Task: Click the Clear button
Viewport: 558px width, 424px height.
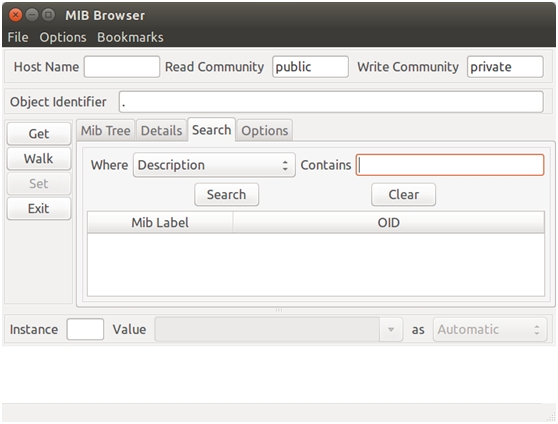Action: click(x=403, y=195)
